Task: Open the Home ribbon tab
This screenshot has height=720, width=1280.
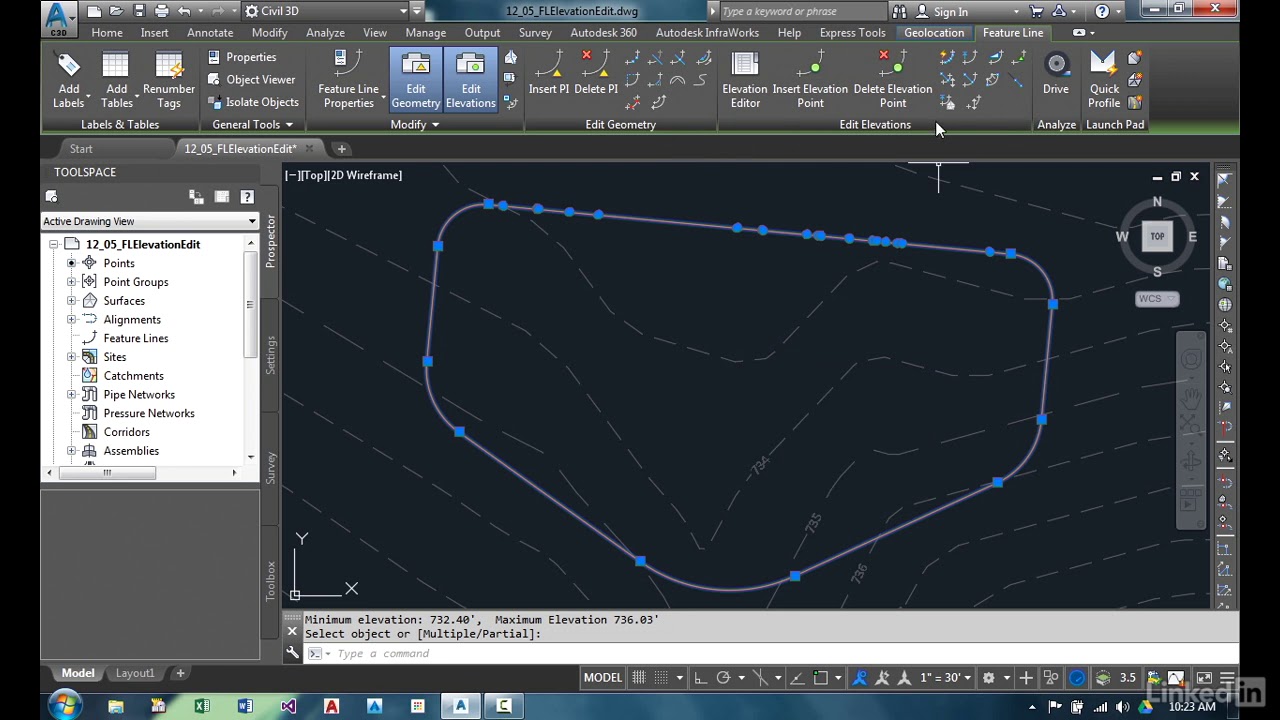Action: point(107,33)
